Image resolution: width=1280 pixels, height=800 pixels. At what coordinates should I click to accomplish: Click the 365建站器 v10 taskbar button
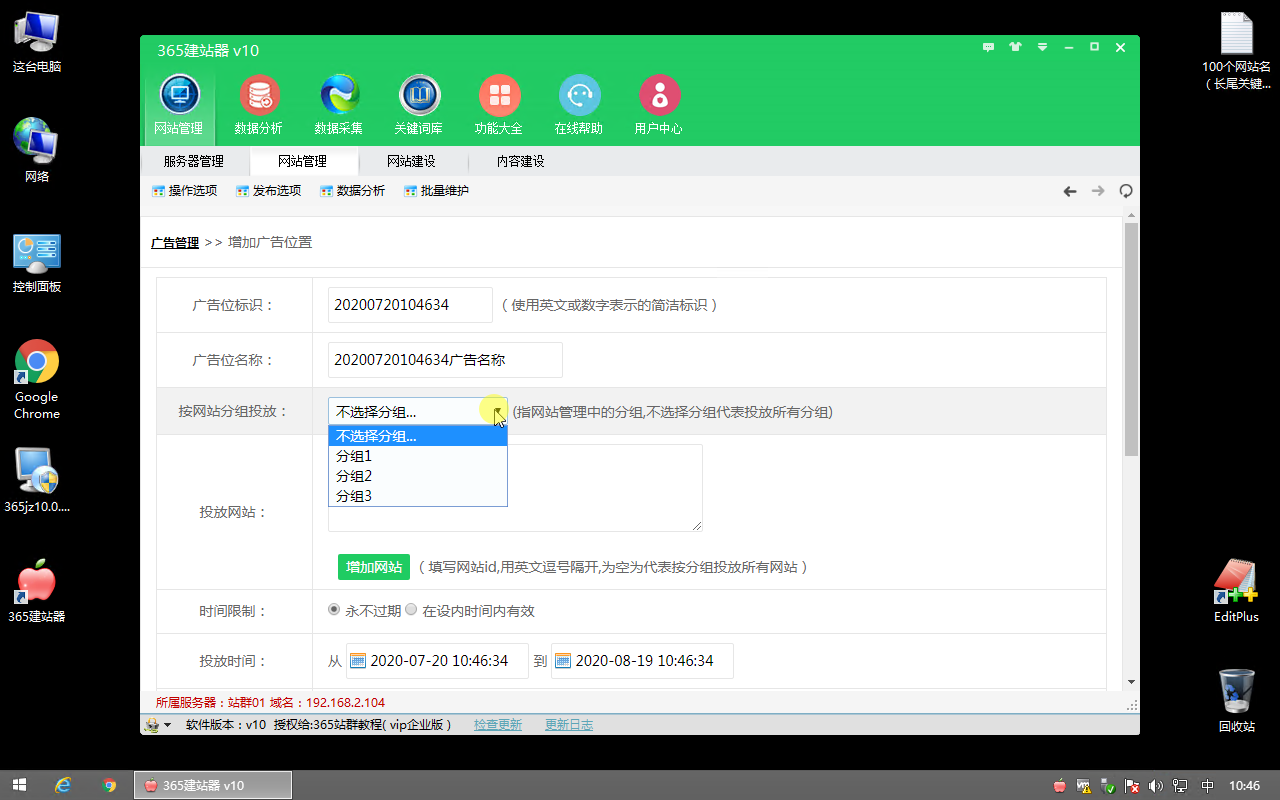click(x=213, y=785)
